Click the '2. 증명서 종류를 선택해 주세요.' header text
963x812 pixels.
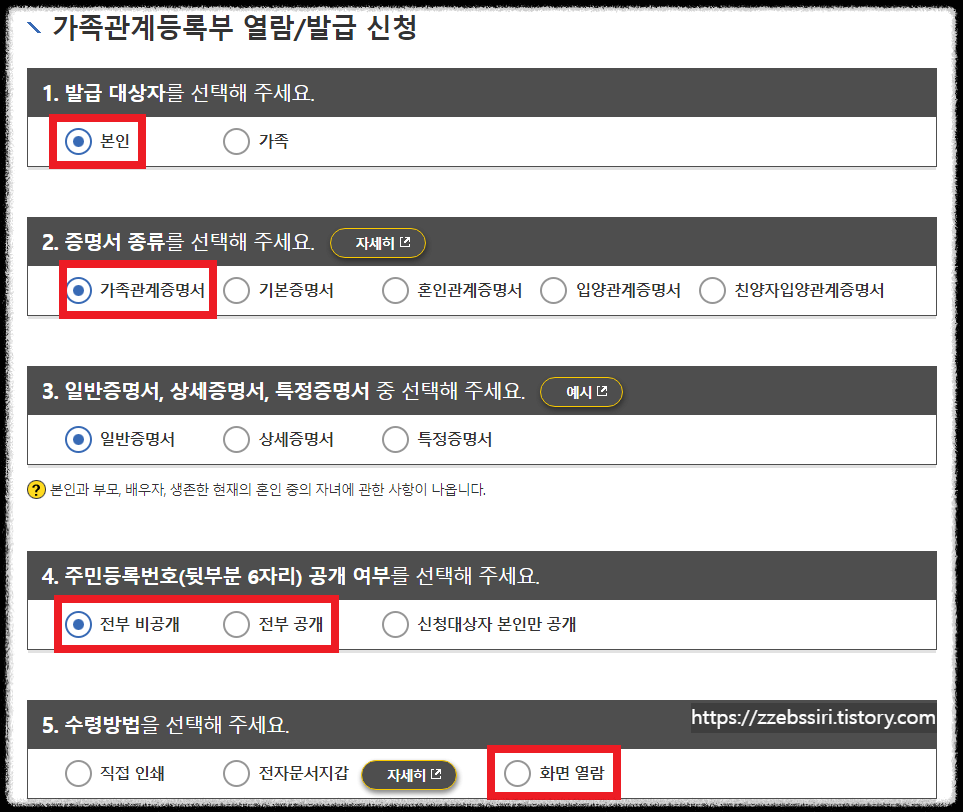coord(178,241)
